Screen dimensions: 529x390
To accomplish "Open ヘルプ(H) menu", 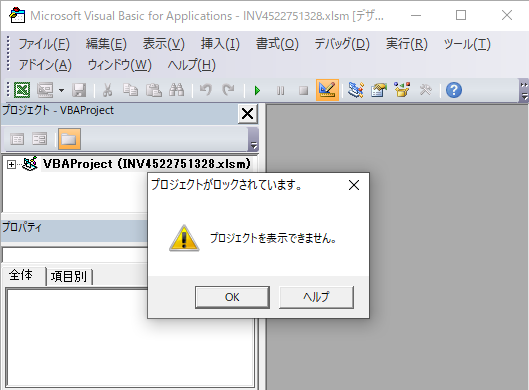I will click(x=191, y=65).
